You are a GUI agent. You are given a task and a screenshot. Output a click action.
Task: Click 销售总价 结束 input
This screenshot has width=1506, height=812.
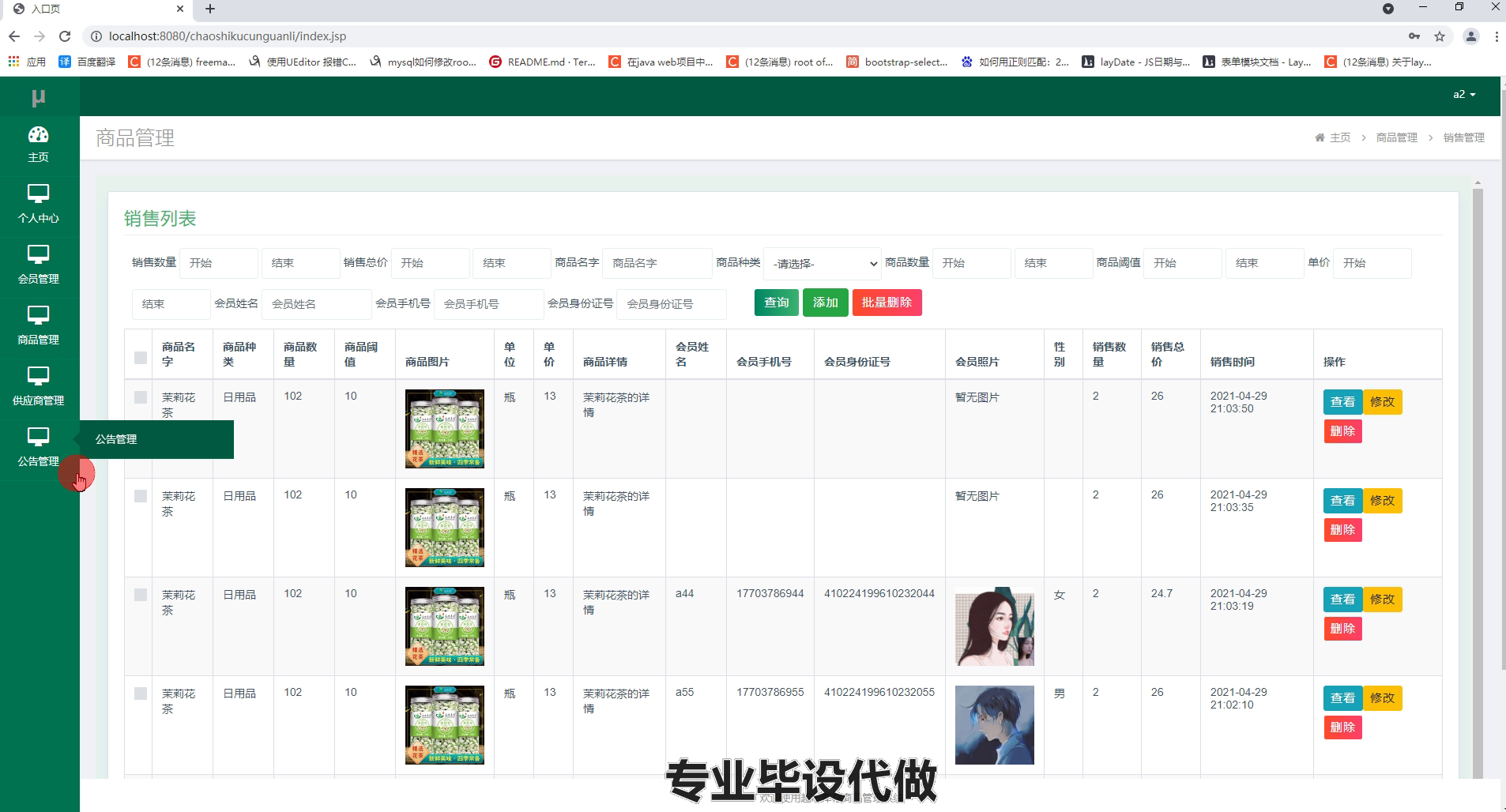[512, 263]
